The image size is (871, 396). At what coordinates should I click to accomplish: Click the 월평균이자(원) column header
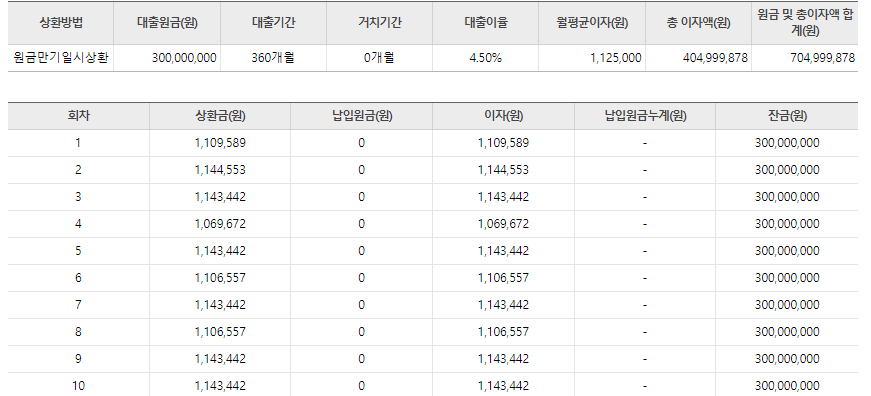[592, 23]
